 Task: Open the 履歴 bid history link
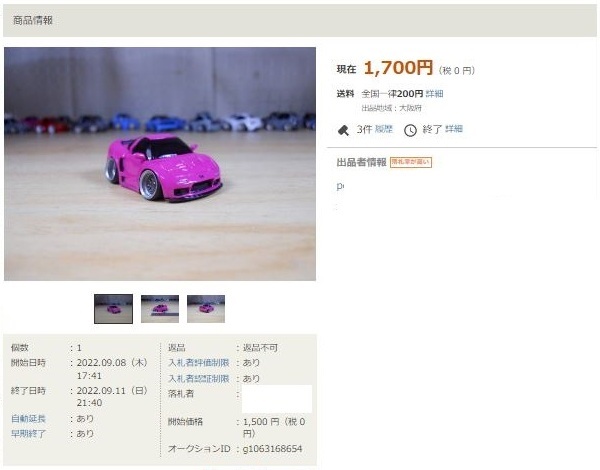[x=384, y=129]
